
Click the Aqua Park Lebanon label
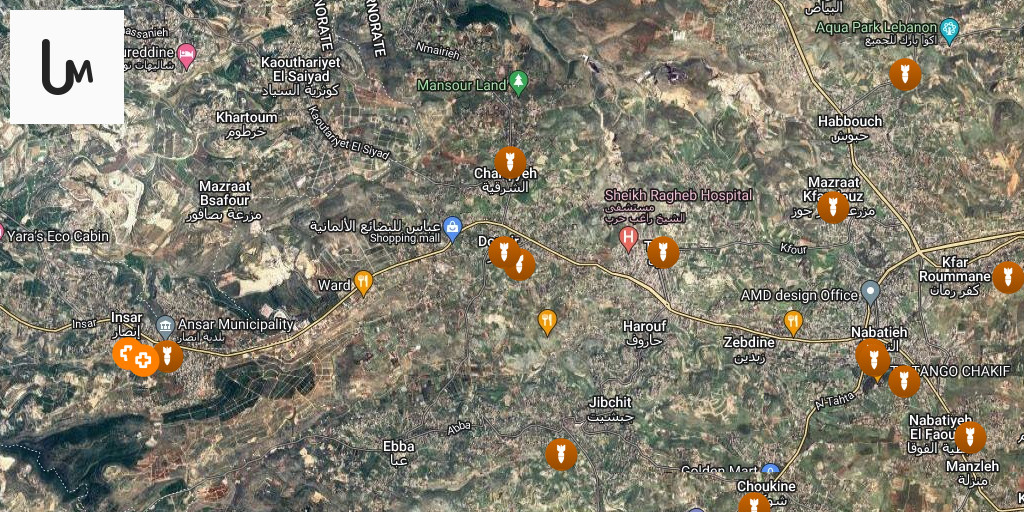click(x=876, y=28)
